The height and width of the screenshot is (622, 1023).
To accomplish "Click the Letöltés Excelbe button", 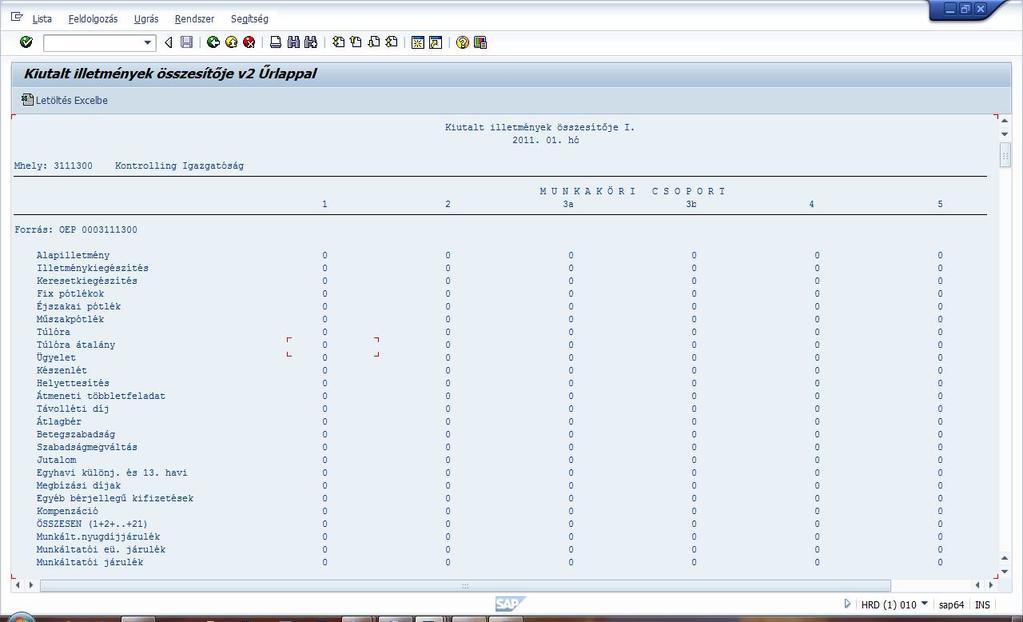I will pyautogui.click(x=65, y=100).
